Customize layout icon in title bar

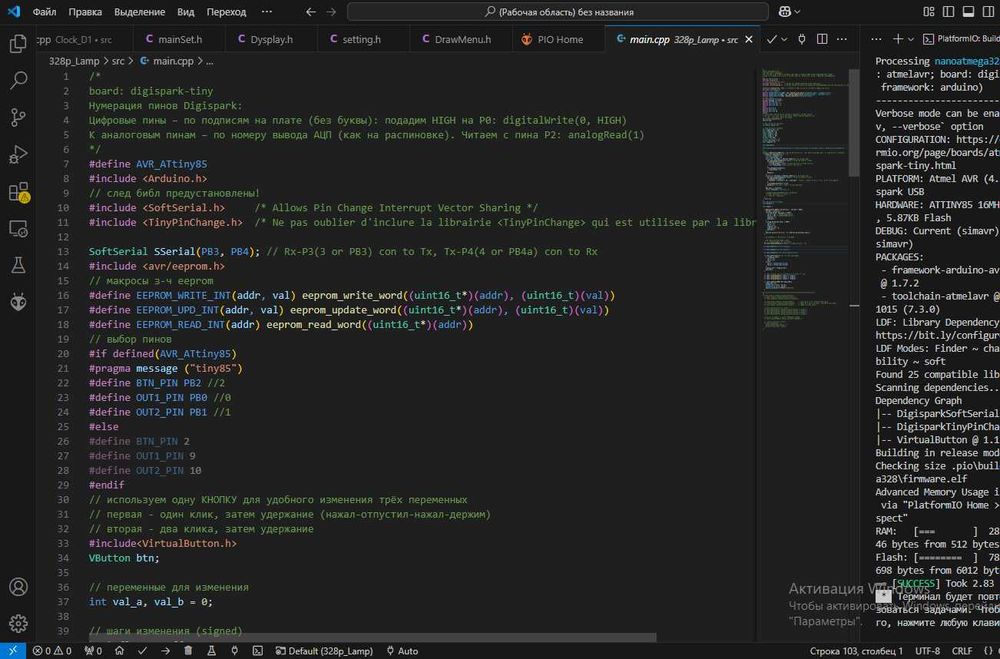(x=929, y=11)
